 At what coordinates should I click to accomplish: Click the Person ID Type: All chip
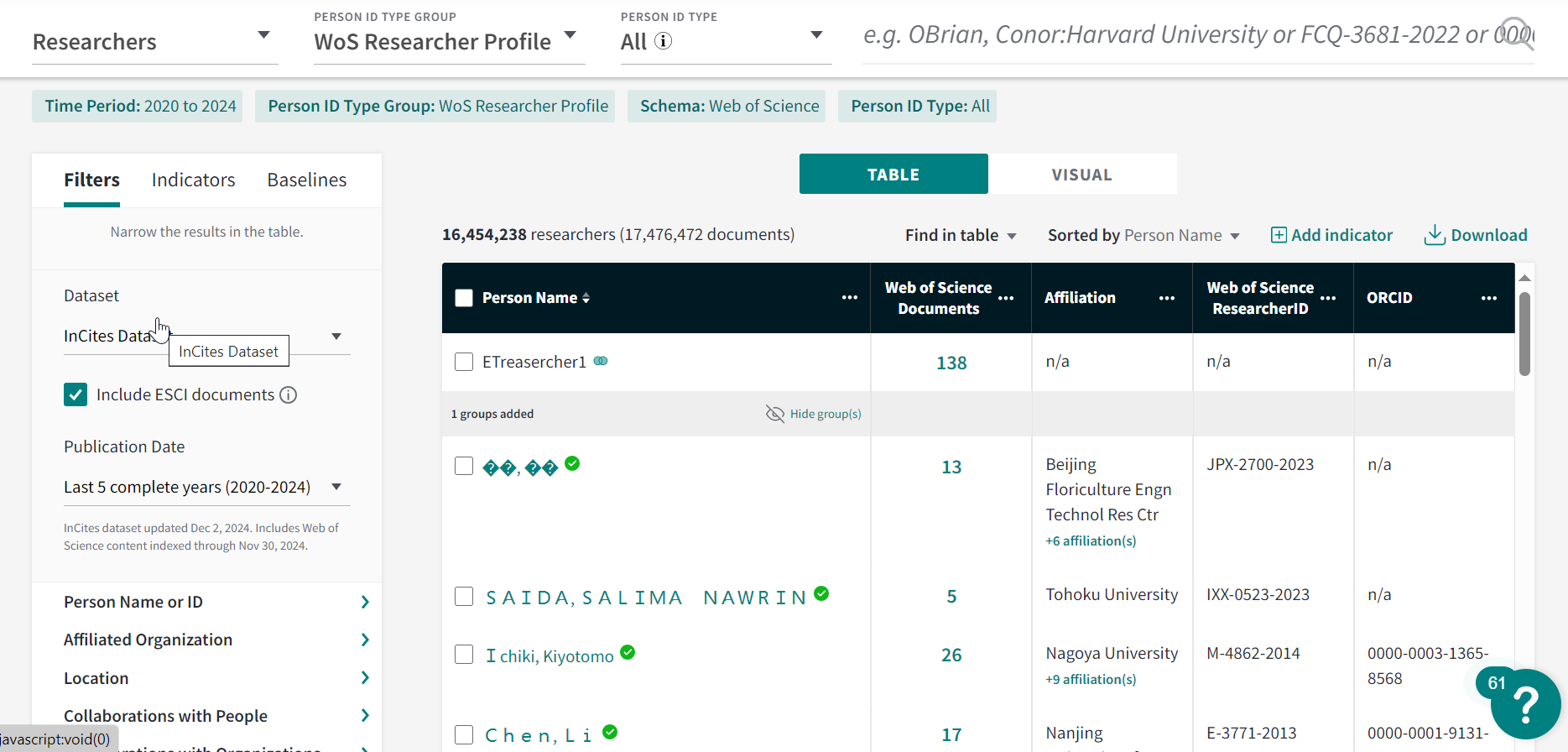click(x=917, y=106)
